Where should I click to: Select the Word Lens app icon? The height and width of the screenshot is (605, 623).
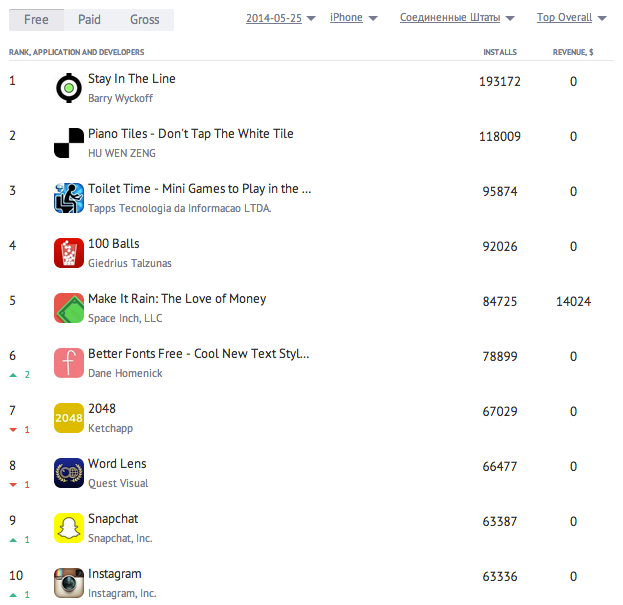point(68,473)
